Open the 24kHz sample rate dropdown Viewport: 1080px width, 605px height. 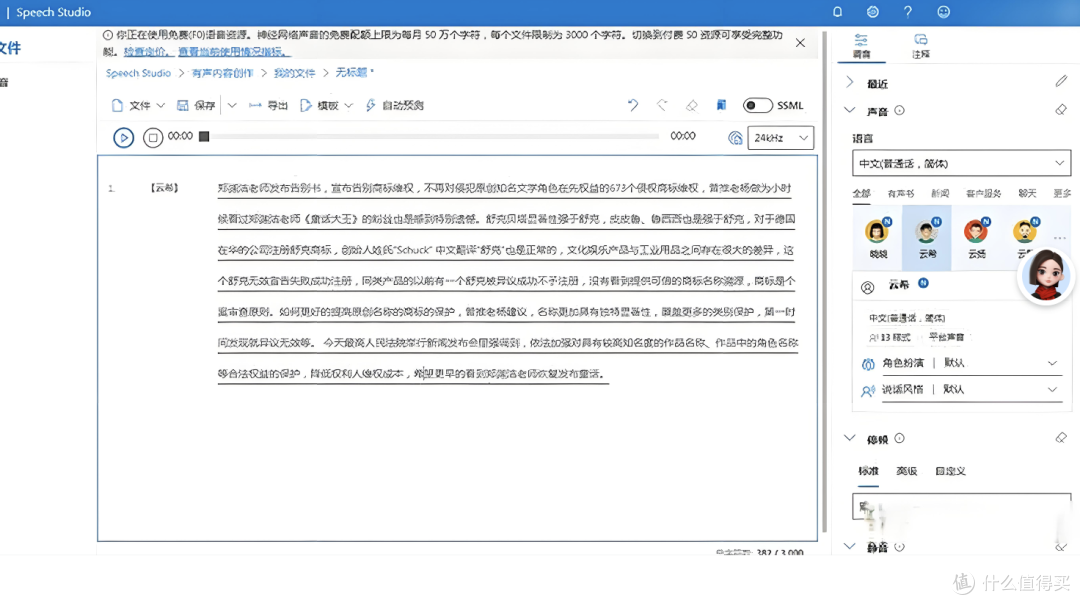[x=780, y=138]
